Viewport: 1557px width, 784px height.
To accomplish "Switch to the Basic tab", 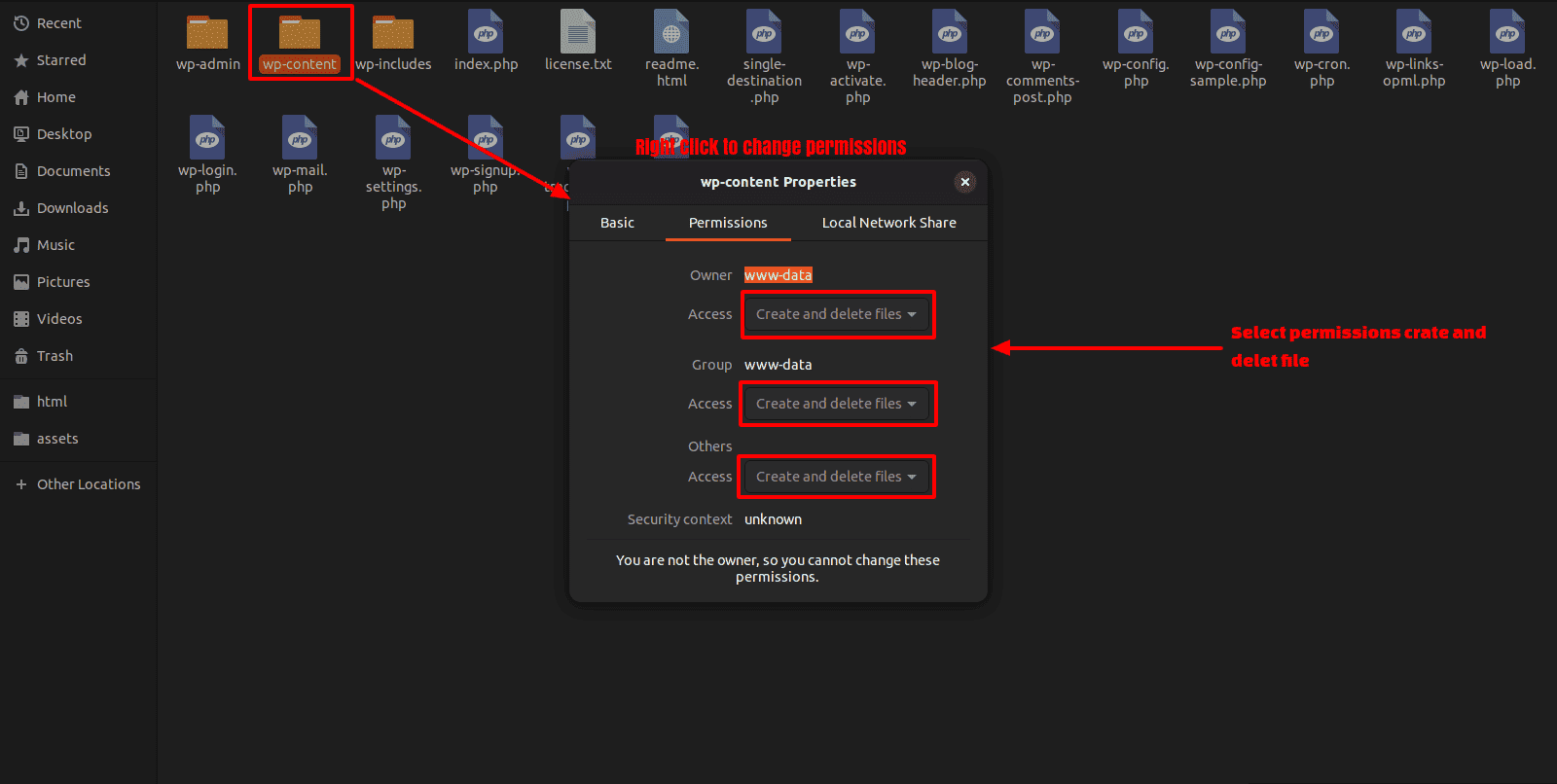I will (617, 223).
